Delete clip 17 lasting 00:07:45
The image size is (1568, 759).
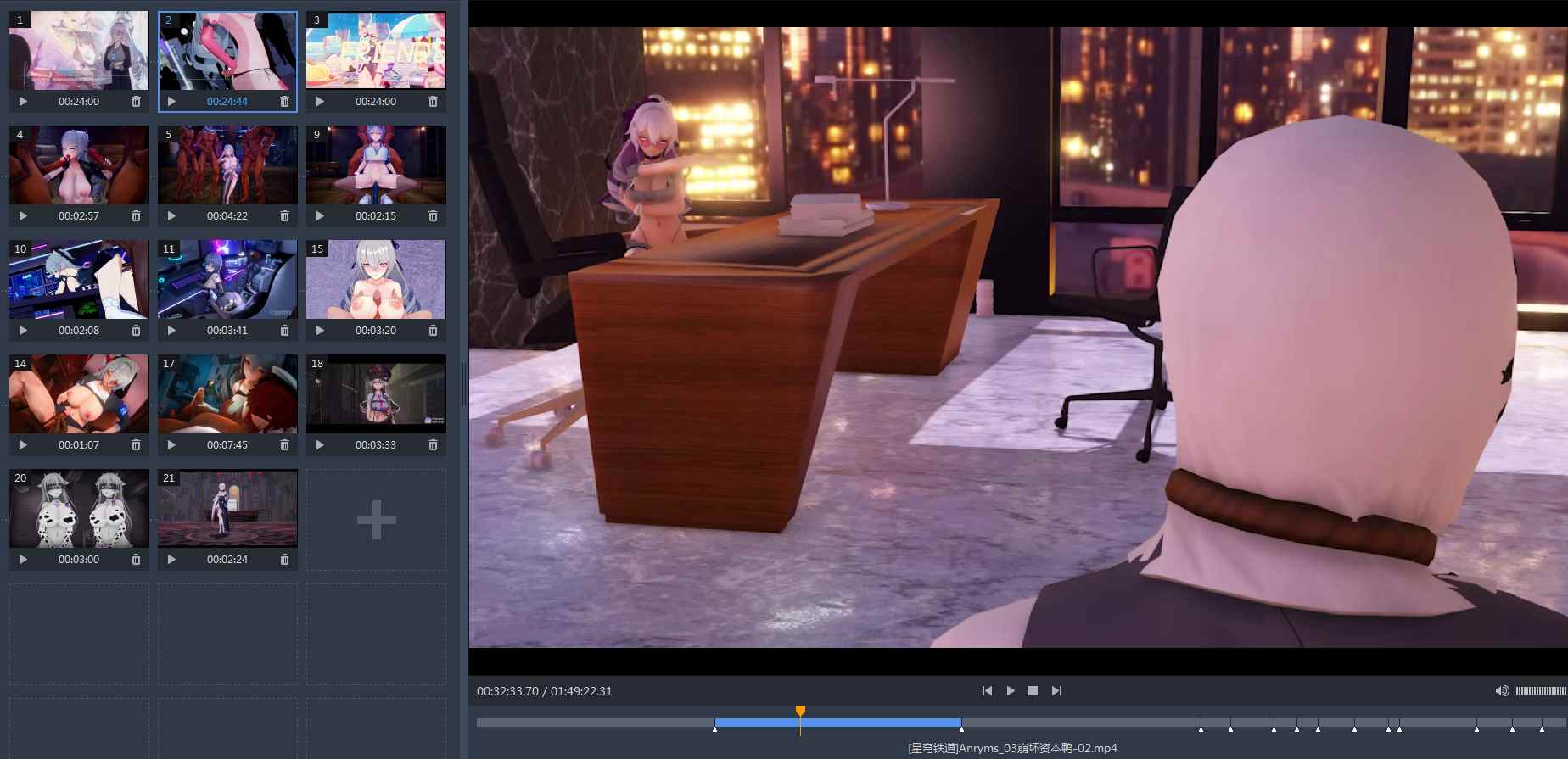[284, 445]
